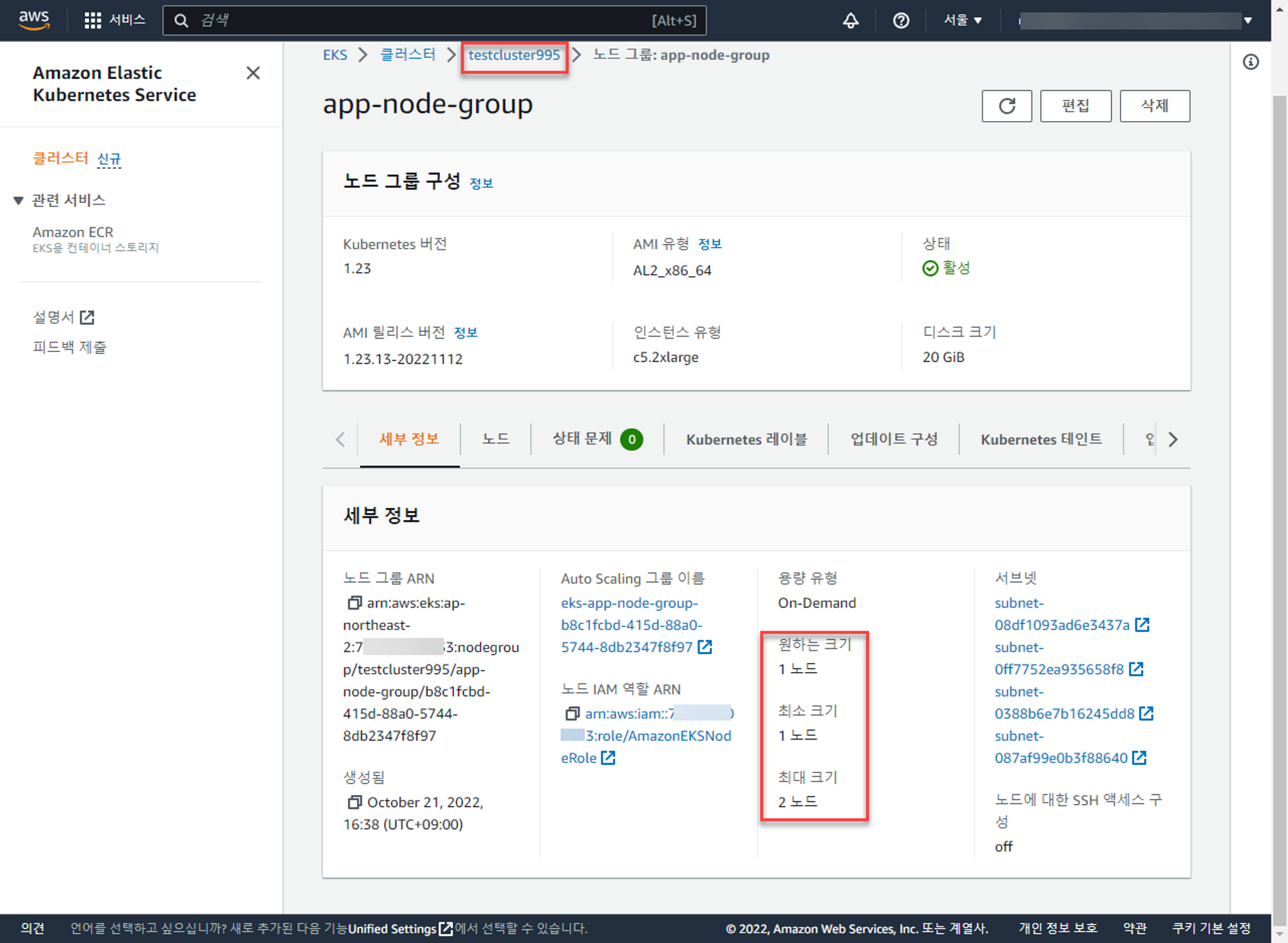Open 정보 link next to AMI 유형

point(710,244)
